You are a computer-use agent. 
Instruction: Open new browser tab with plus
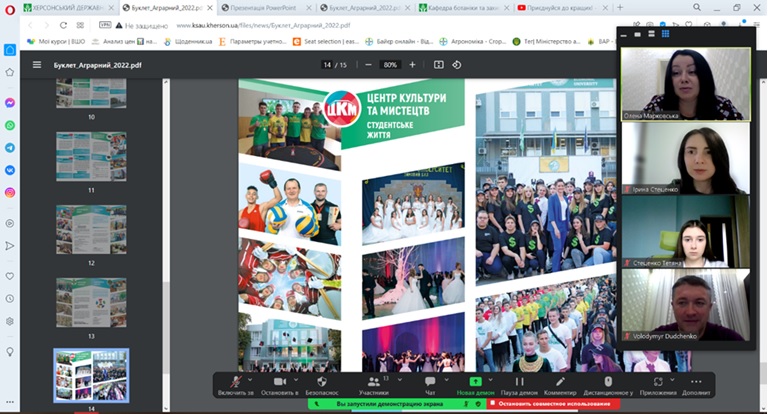click(x=620, y=7)
